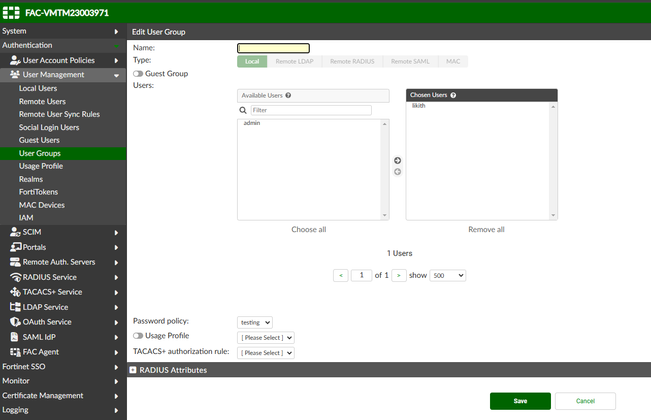Click the TACACS+ Service icon
This screenshot has width=651, height=420.
15,292
